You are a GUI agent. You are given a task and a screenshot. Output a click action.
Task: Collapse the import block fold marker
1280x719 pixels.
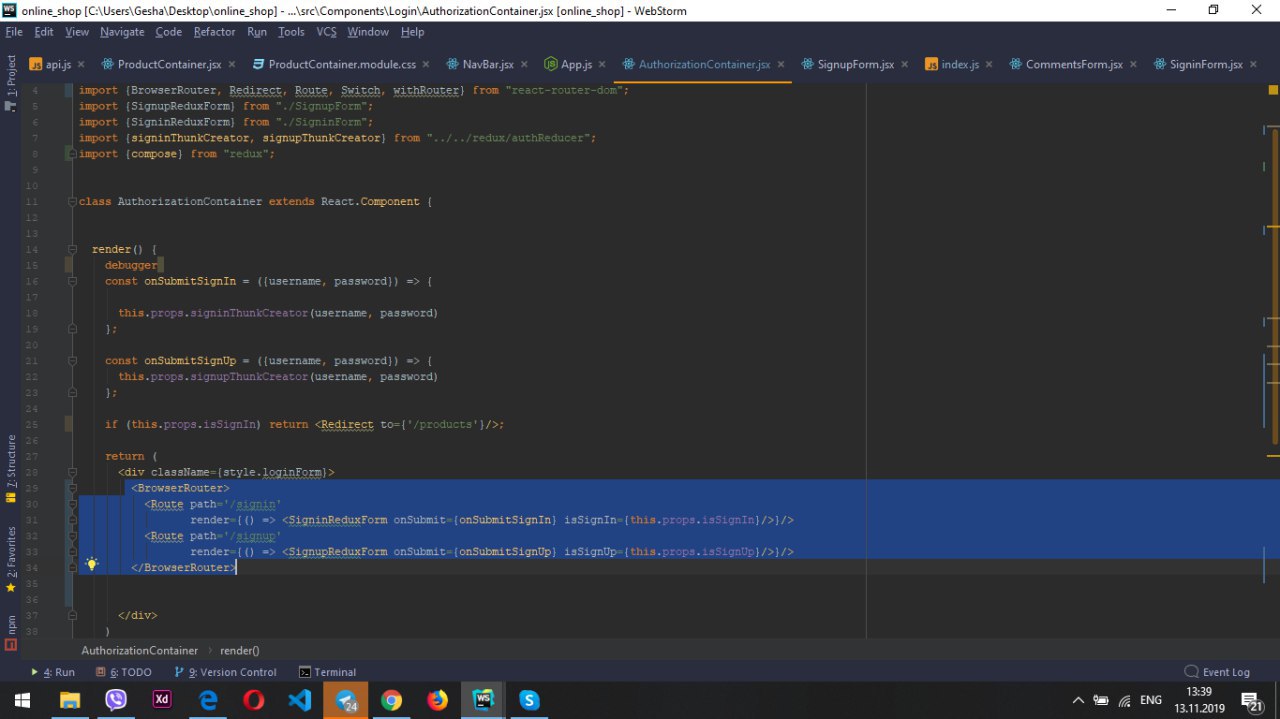(71, 154)
